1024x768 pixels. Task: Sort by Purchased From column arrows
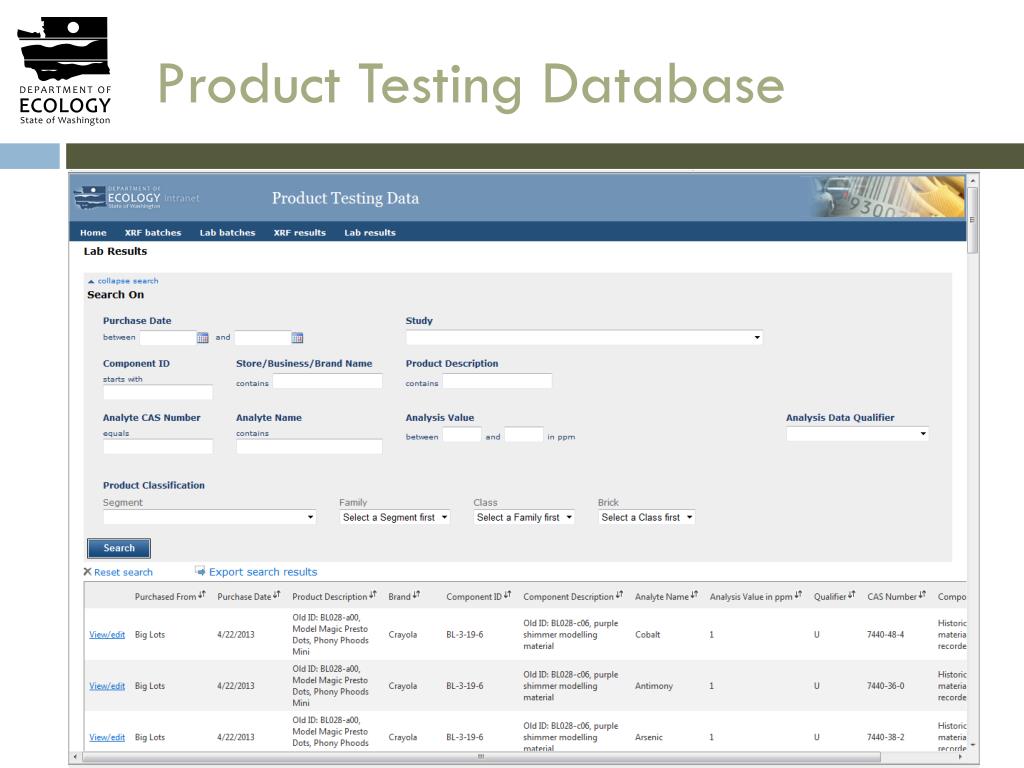click(202, 596)
